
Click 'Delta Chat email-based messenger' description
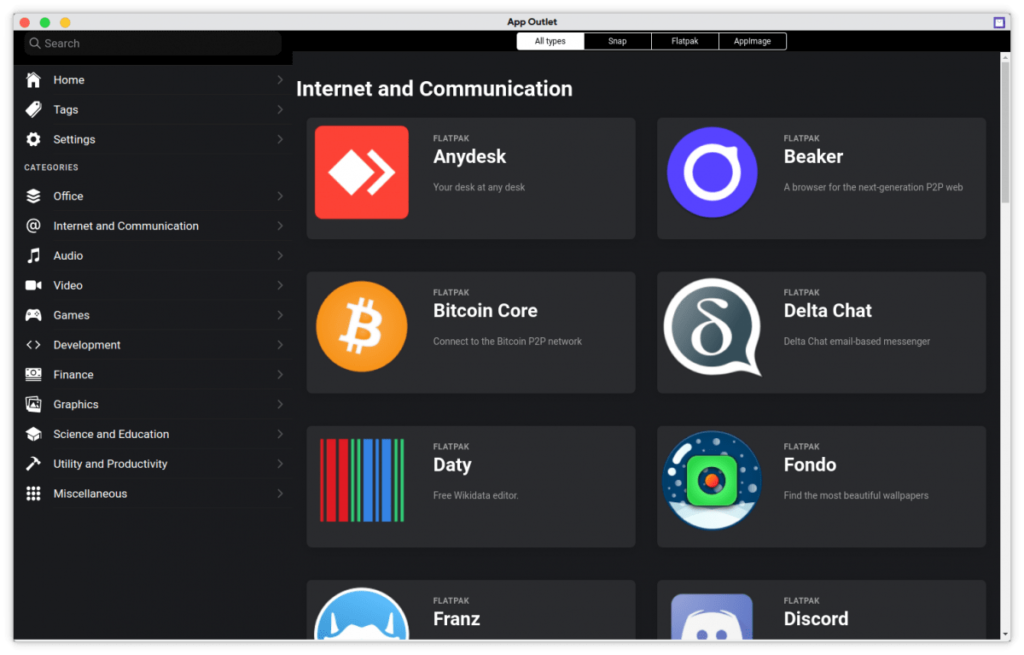pos(857,342)
